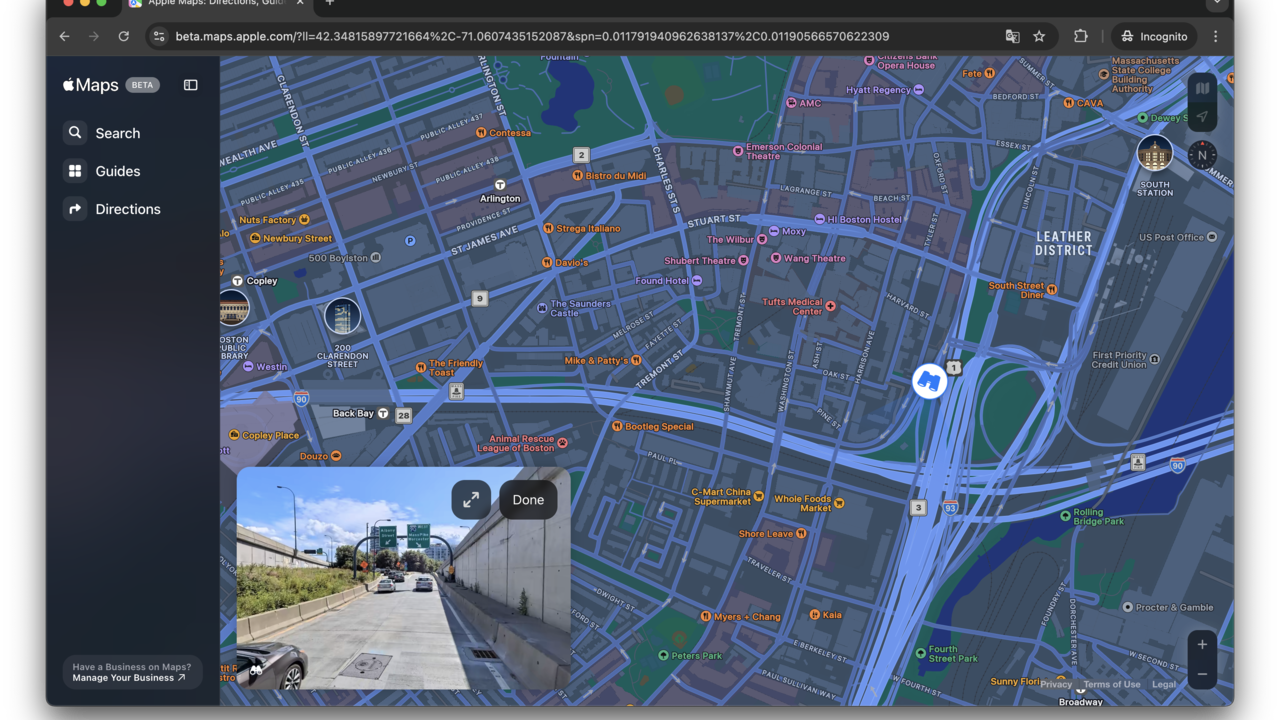Expand the Look Around view to fullscreen
1280x720 pixels.
[471, 500]
